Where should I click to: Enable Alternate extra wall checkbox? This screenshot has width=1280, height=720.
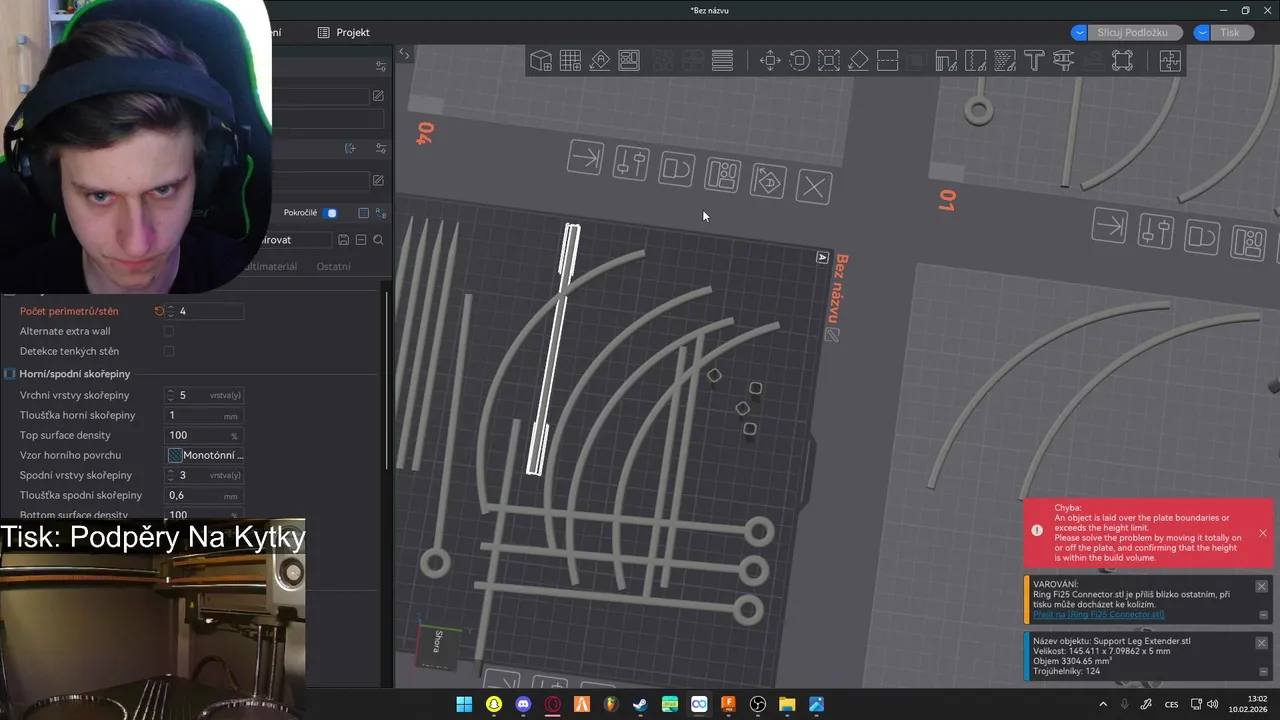(169, 331)
